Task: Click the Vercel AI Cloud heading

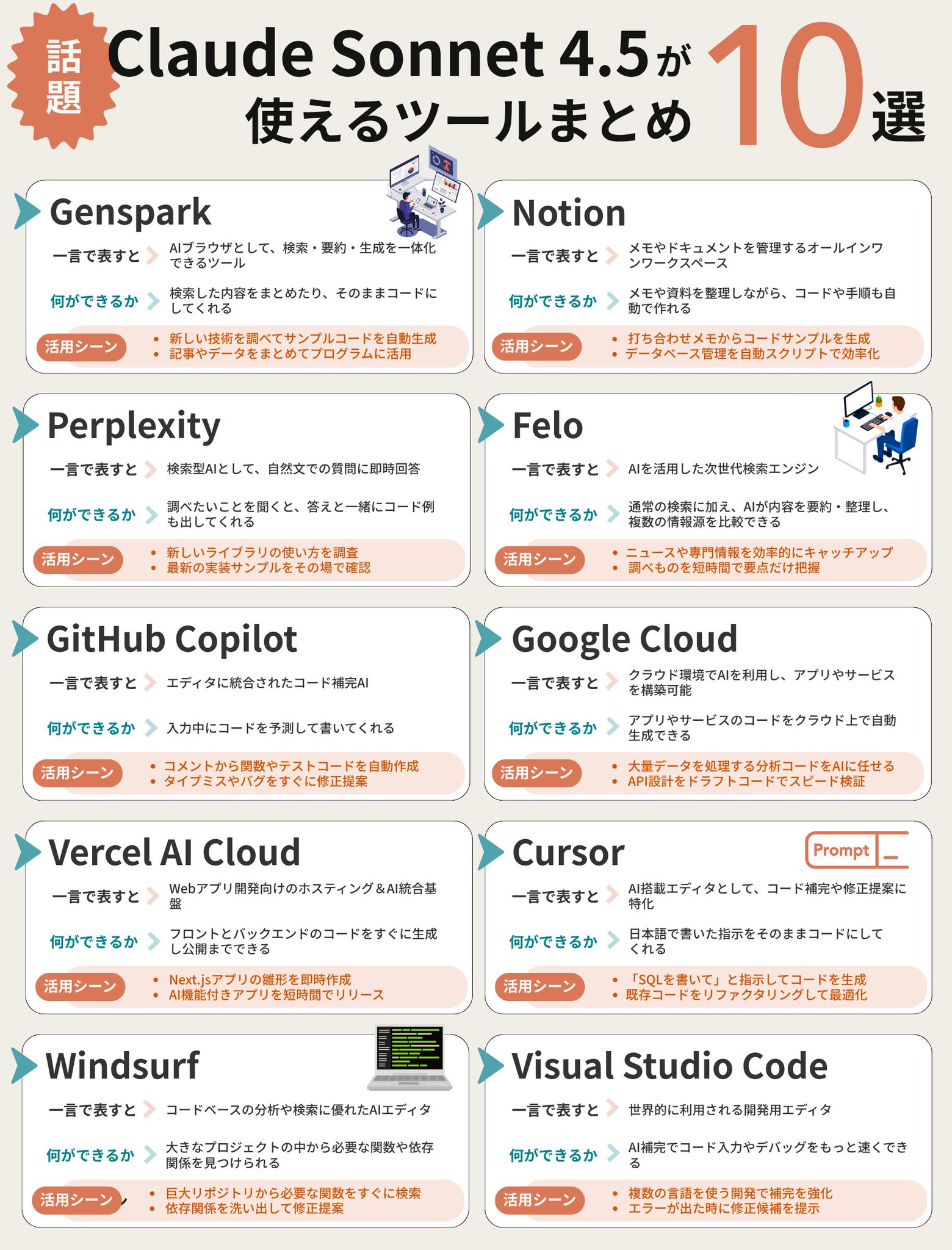Action: pos(174,852)
